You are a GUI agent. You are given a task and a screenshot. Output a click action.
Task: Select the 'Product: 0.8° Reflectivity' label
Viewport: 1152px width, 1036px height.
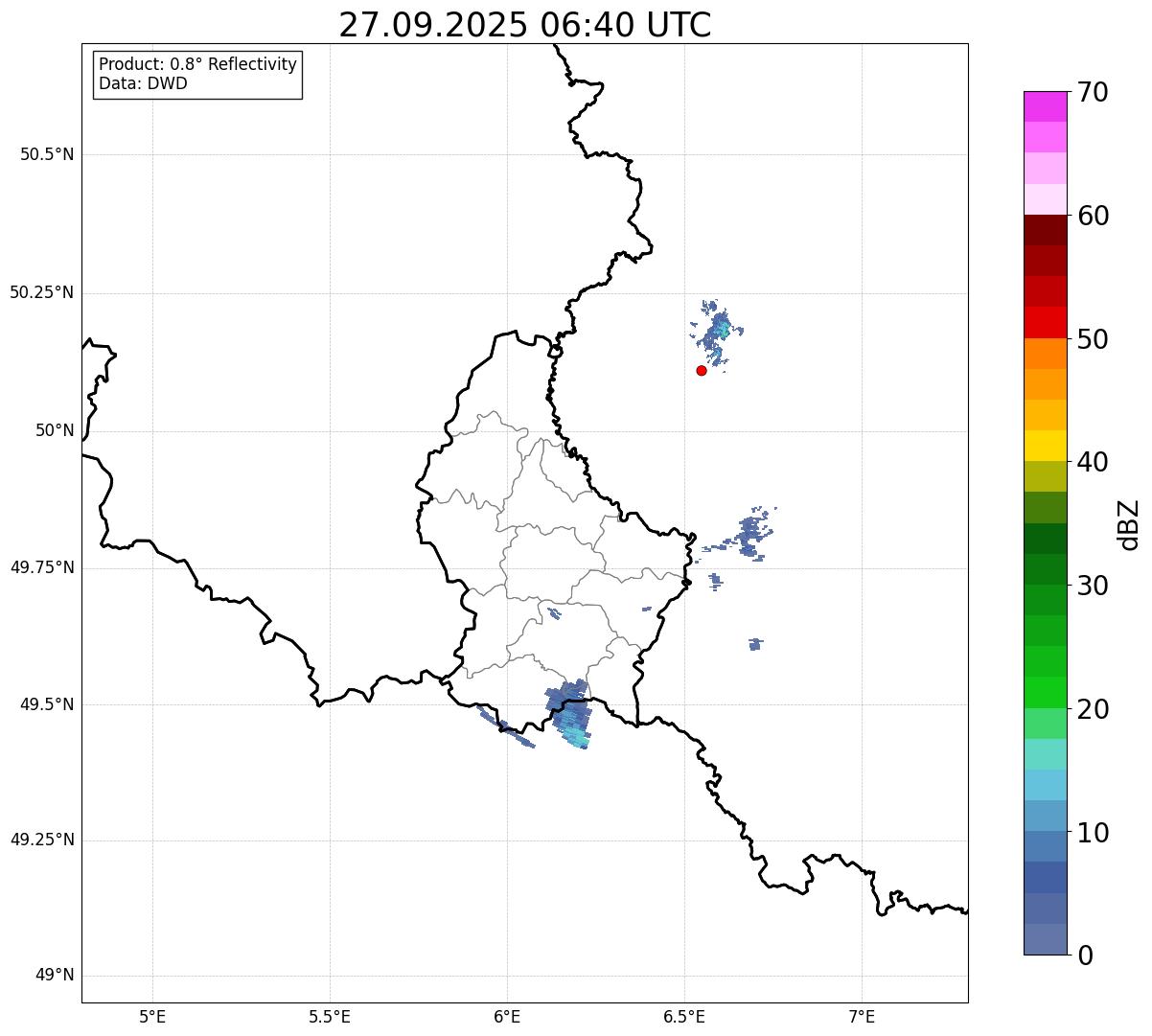(198, 64)
